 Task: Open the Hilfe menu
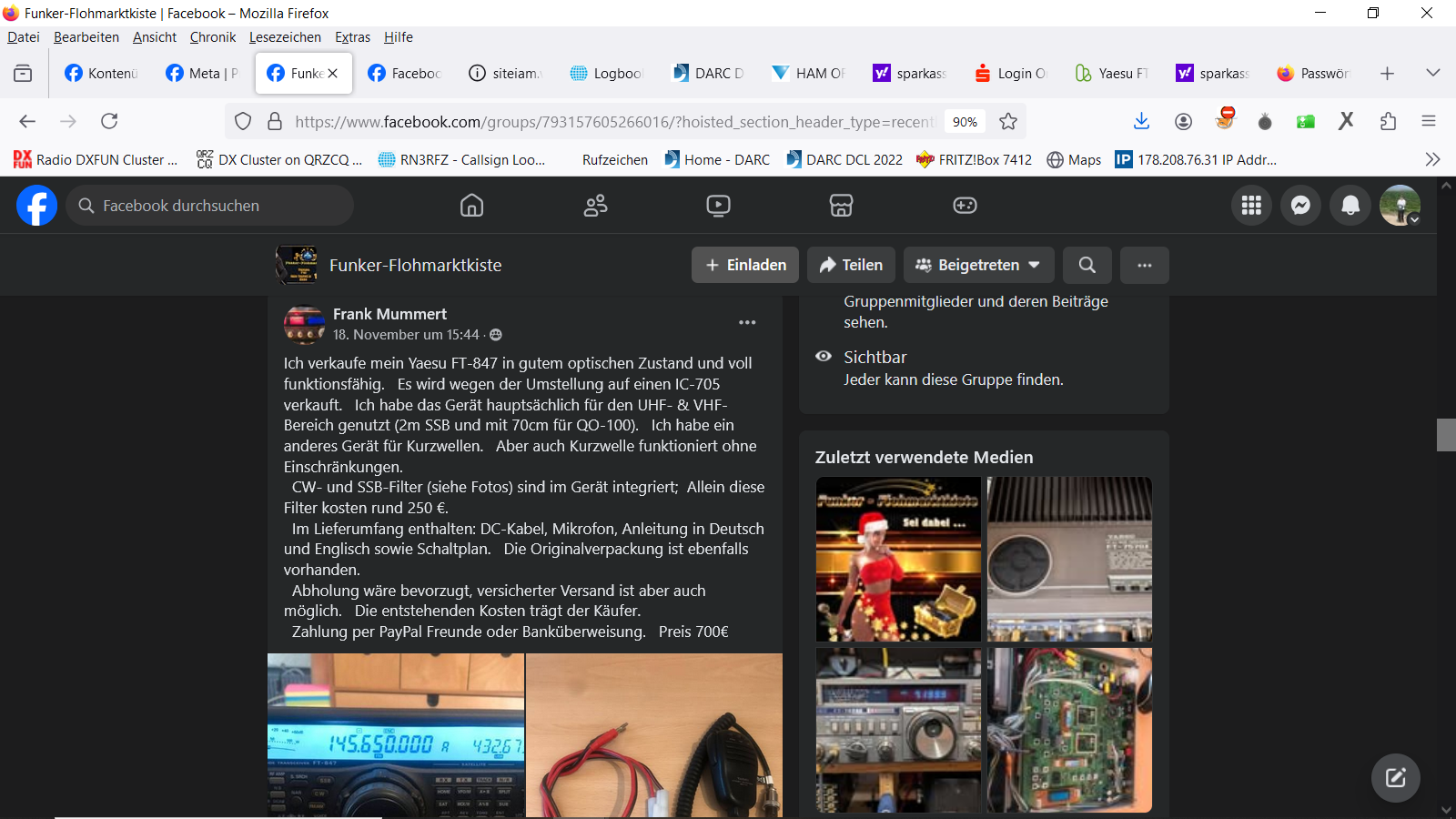(x=399, y=37)
